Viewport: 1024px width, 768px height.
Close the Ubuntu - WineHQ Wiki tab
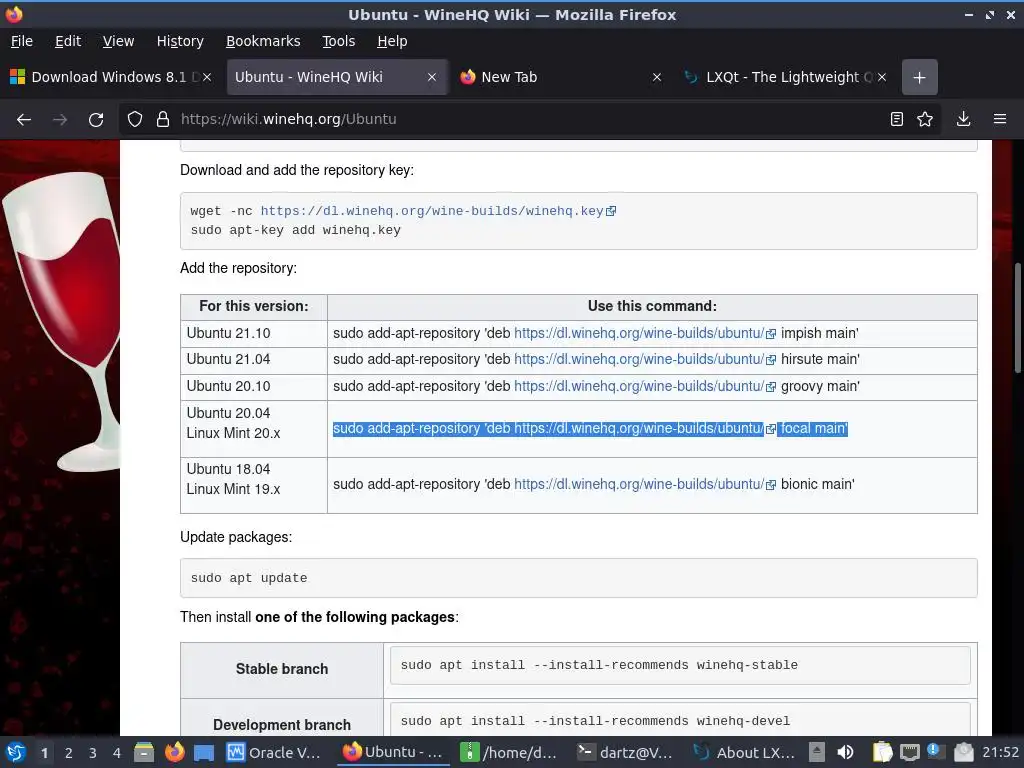point(432,77)
